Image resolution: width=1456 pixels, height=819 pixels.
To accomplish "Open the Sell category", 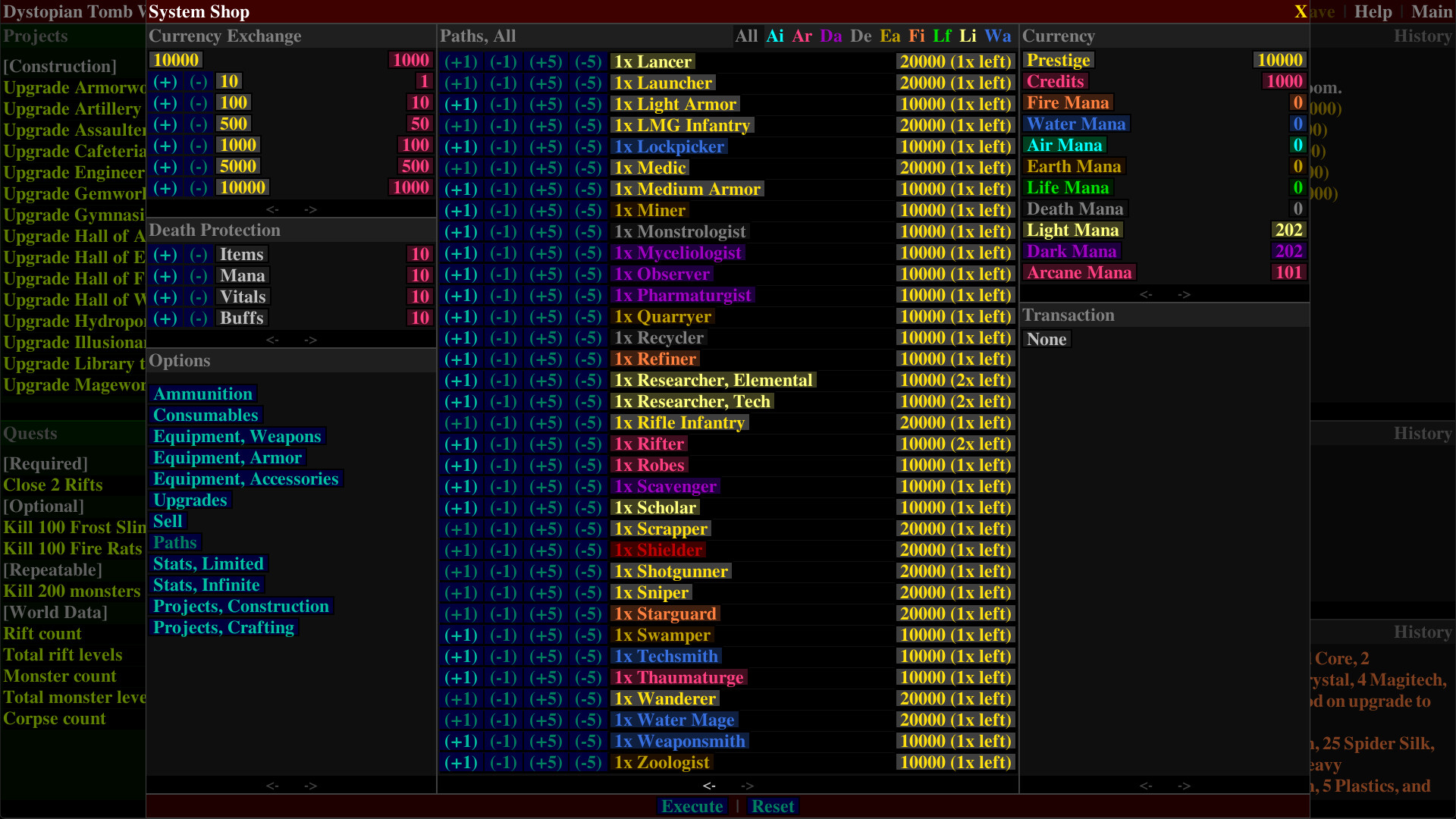I will (x=168, y=521).
